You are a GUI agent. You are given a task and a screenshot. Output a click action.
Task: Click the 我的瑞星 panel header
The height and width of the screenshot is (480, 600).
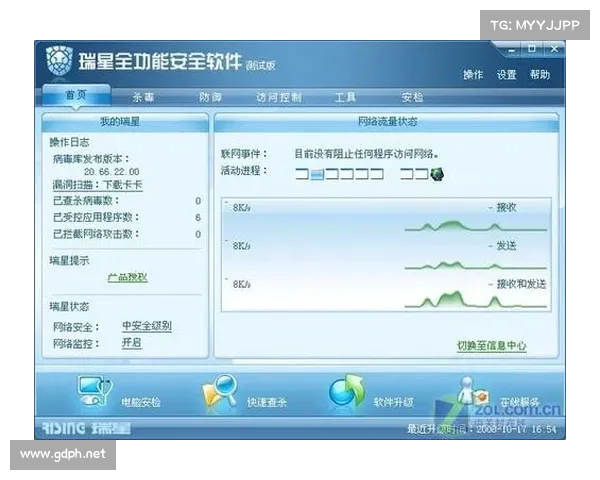click(x=125, y=122)
